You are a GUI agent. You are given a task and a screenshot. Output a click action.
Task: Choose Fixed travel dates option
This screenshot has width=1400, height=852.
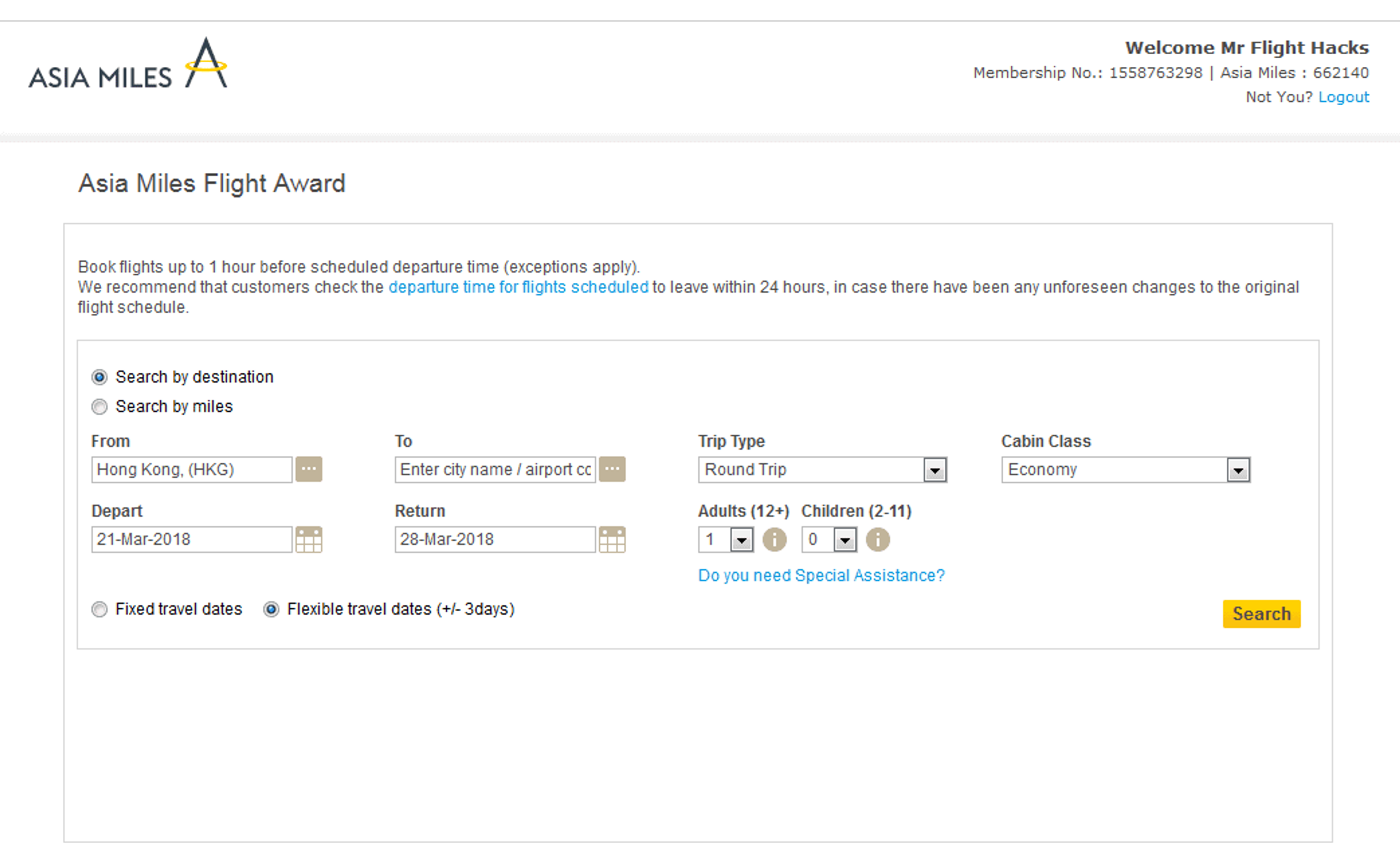pos(100,609)
